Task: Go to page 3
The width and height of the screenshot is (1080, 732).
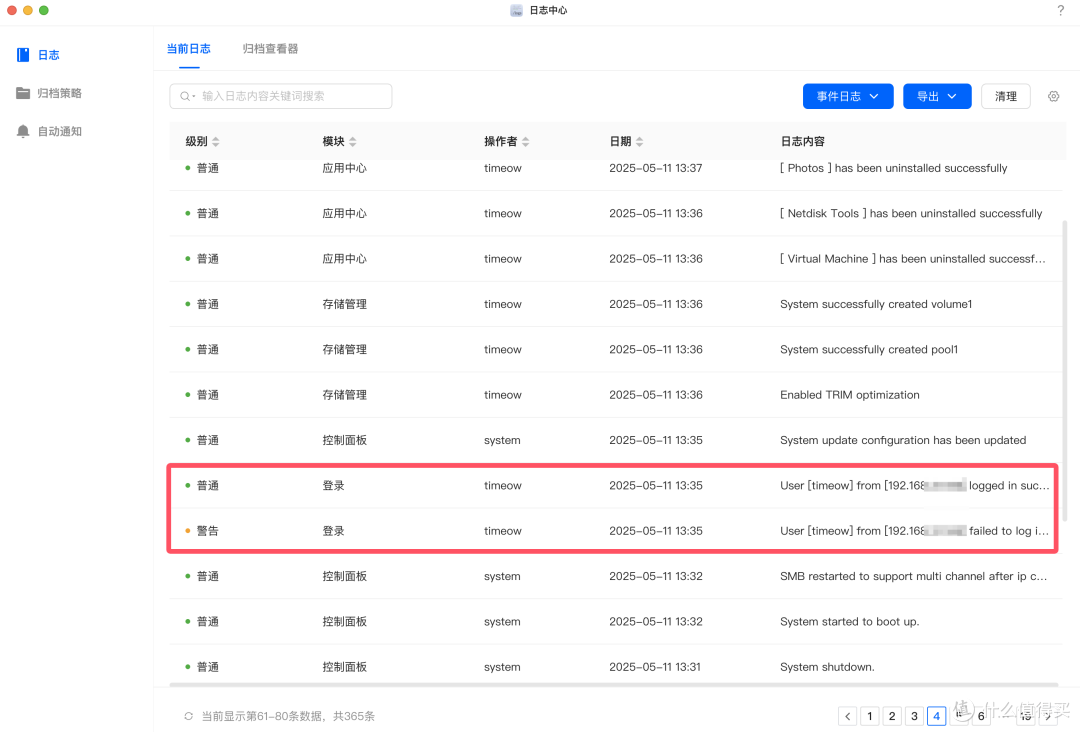Action: pyautogui.click(x=914, y=716)
